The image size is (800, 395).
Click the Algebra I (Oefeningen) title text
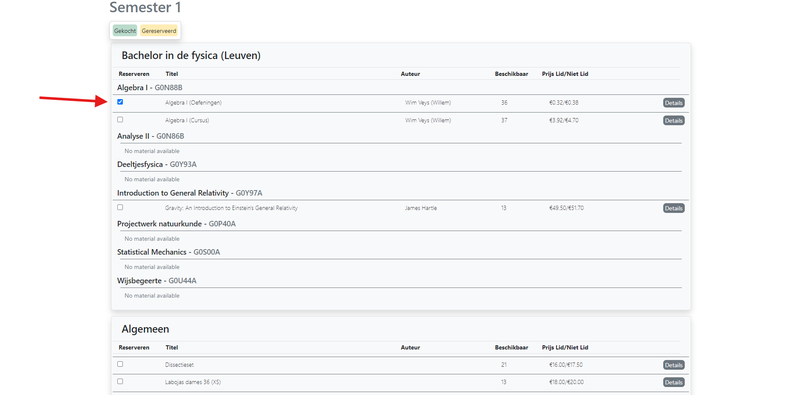pos(193,103)
